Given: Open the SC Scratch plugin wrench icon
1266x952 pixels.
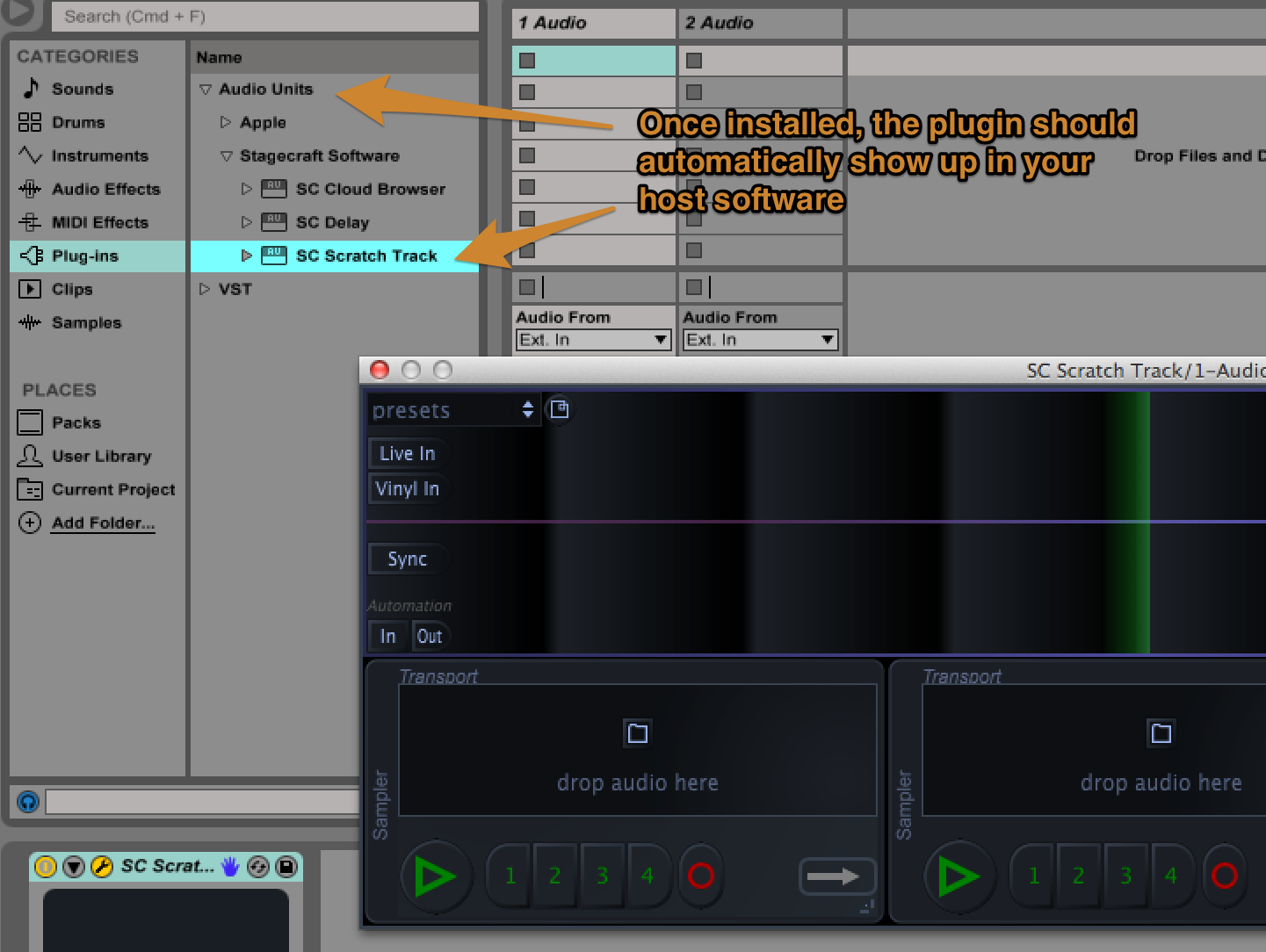Looking at the screenshot, I should 102,867.
